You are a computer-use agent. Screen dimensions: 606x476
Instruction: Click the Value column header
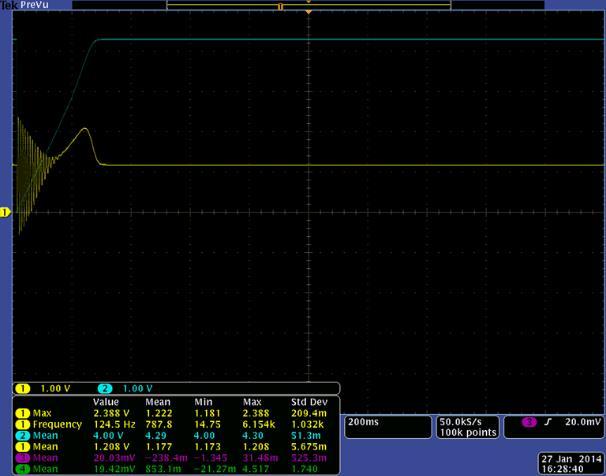106,402
